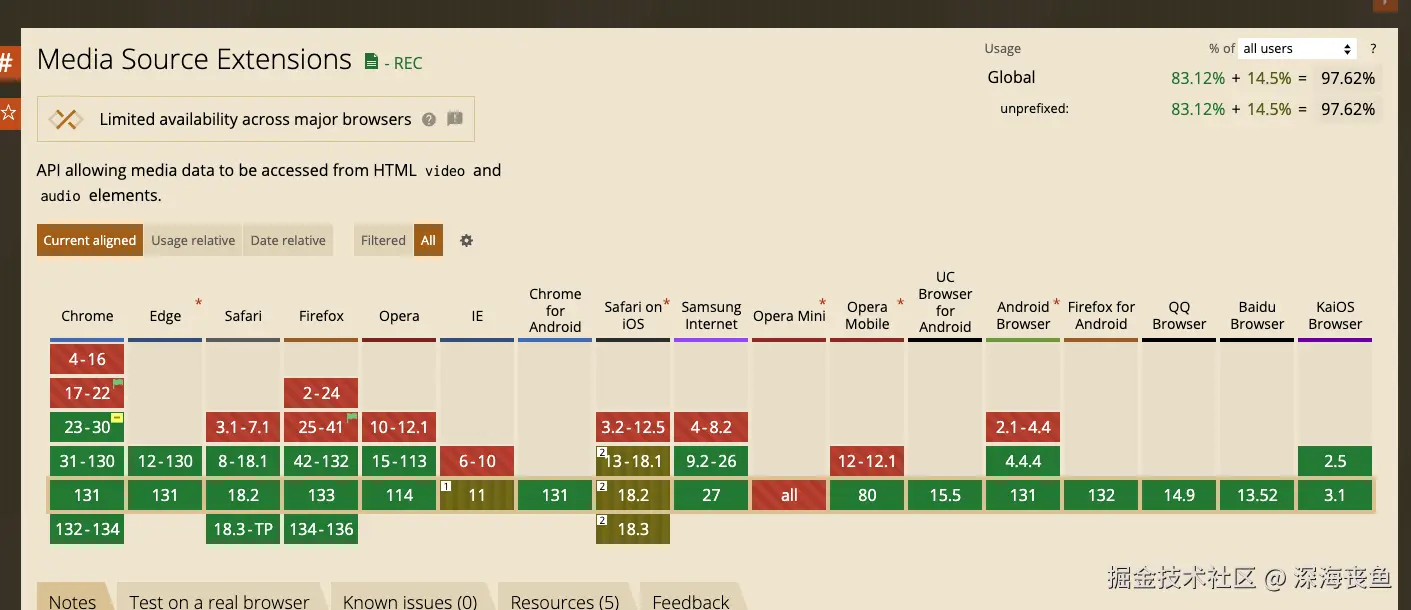Viewport: 1411px width, 610px height.
Task: Switch to Usage relative view
Action: [193, 240]
